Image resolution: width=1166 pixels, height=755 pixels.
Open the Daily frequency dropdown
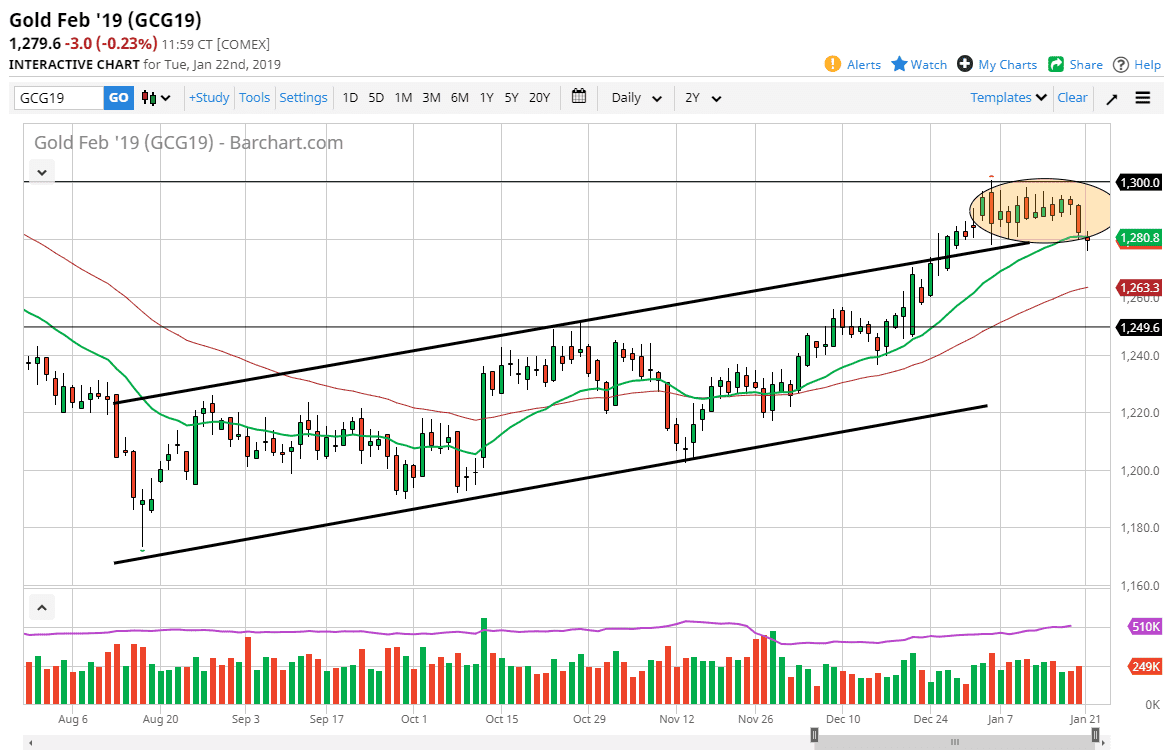[636, 97]
